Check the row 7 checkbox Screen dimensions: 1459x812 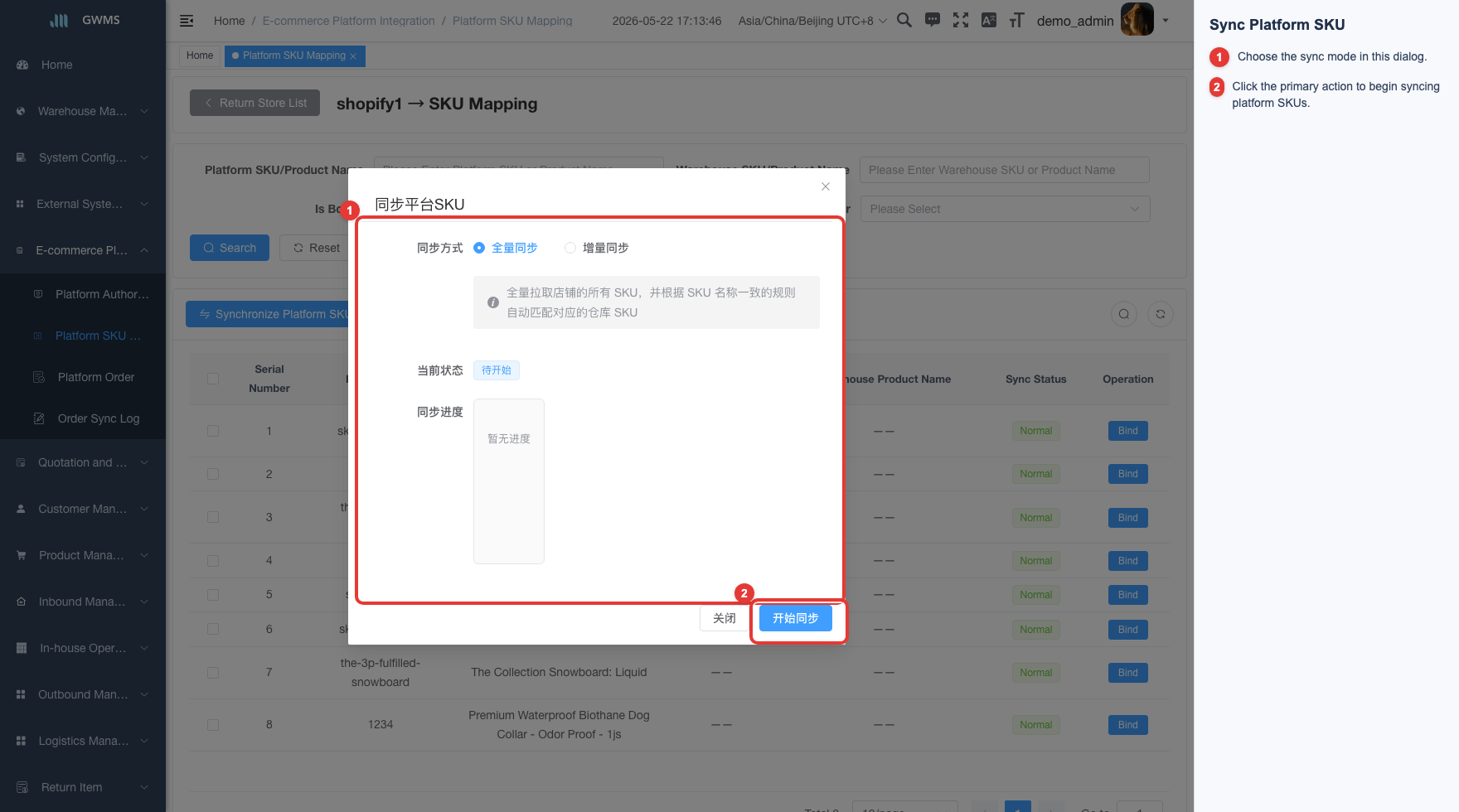[x=213, y=673]
